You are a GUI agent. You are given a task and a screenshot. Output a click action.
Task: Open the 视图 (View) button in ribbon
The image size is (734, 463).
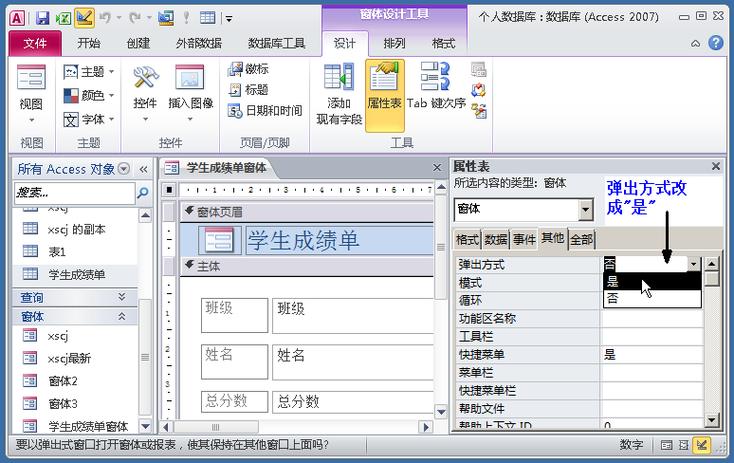[31, 93]
